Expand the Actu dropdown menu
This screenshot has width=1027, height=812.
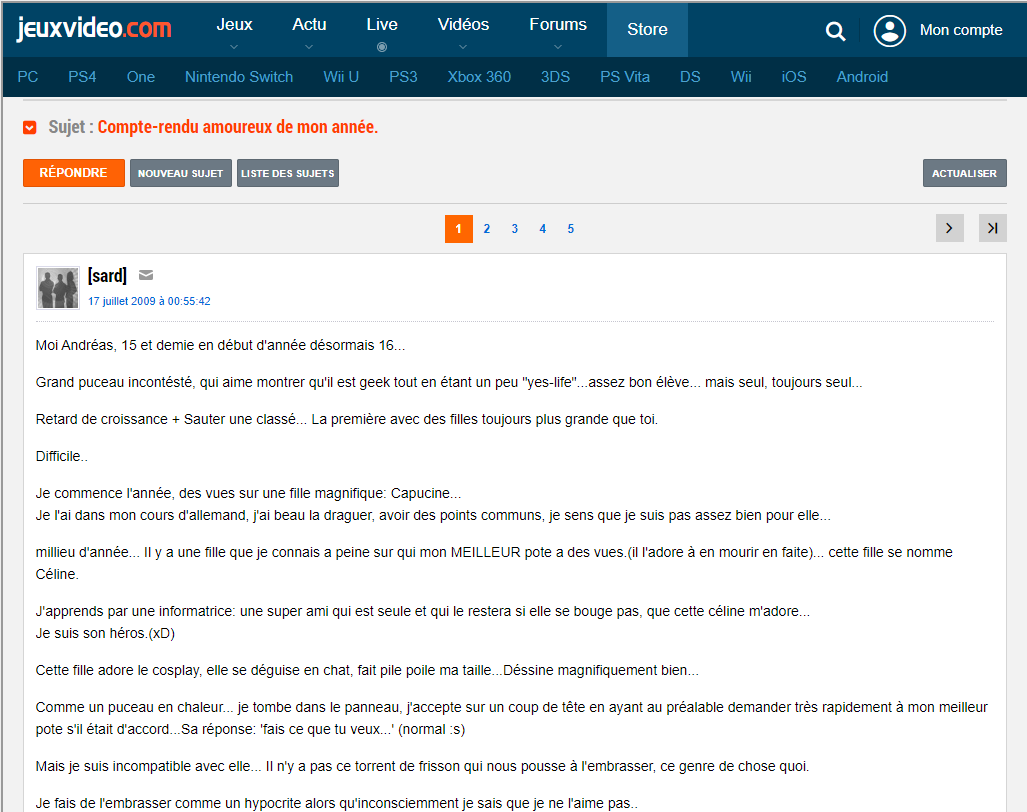[309, 31]
